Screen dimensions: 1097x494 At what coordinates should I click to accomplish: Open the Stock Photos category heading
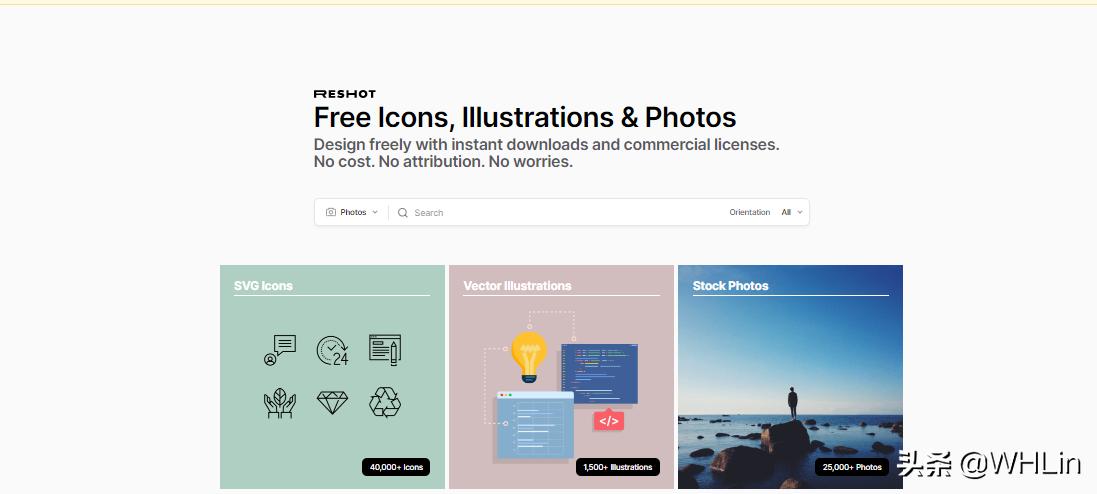pos(730,285)
